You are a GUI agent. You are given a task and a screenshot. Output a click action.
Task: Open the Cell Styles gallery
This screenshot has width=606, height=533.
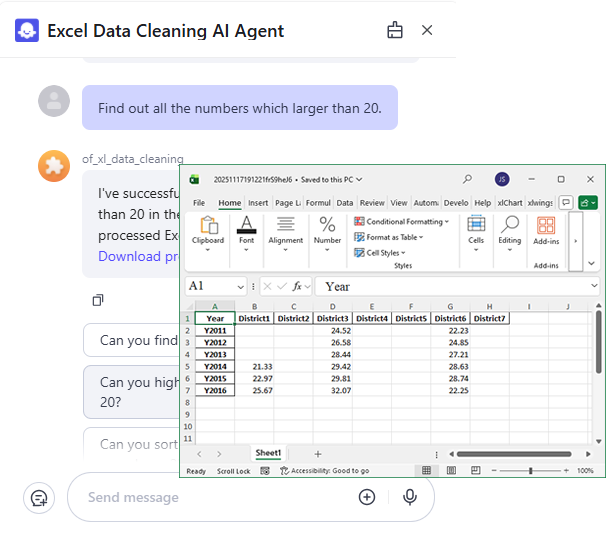[380, 252]
